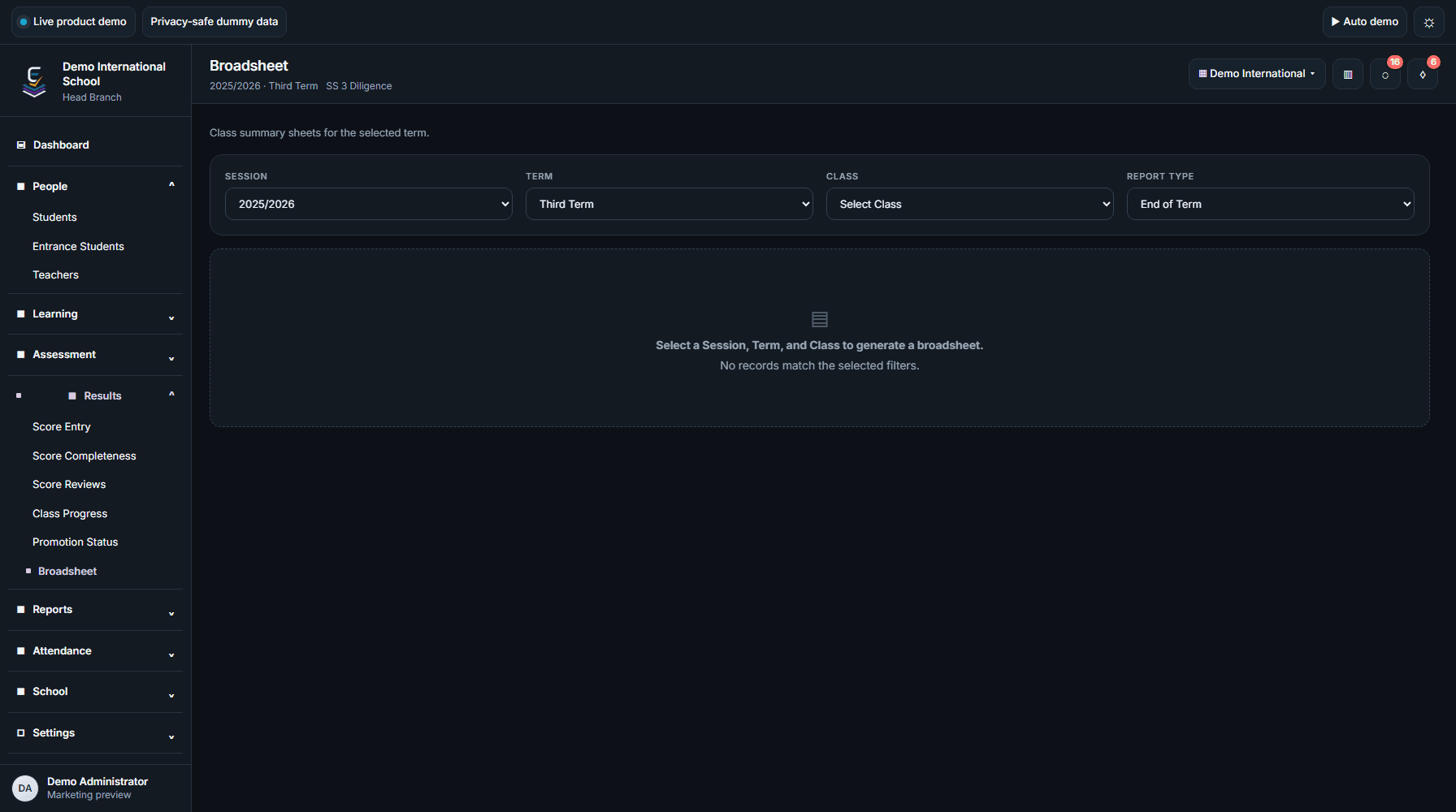Open alerts icon with badge 6

[x=1423, y=74]
